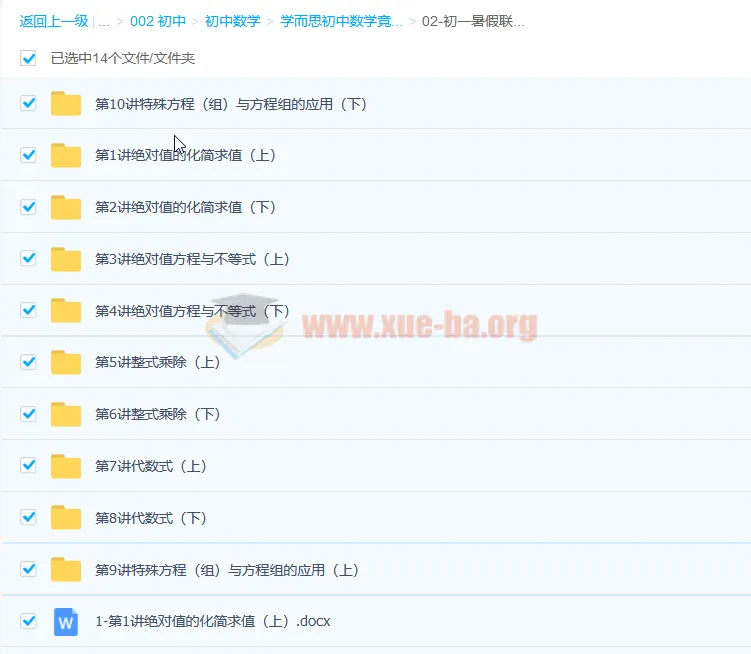
Task: Select folder icon for 第7讲代数式（上）
Action: tap(66, 466)
